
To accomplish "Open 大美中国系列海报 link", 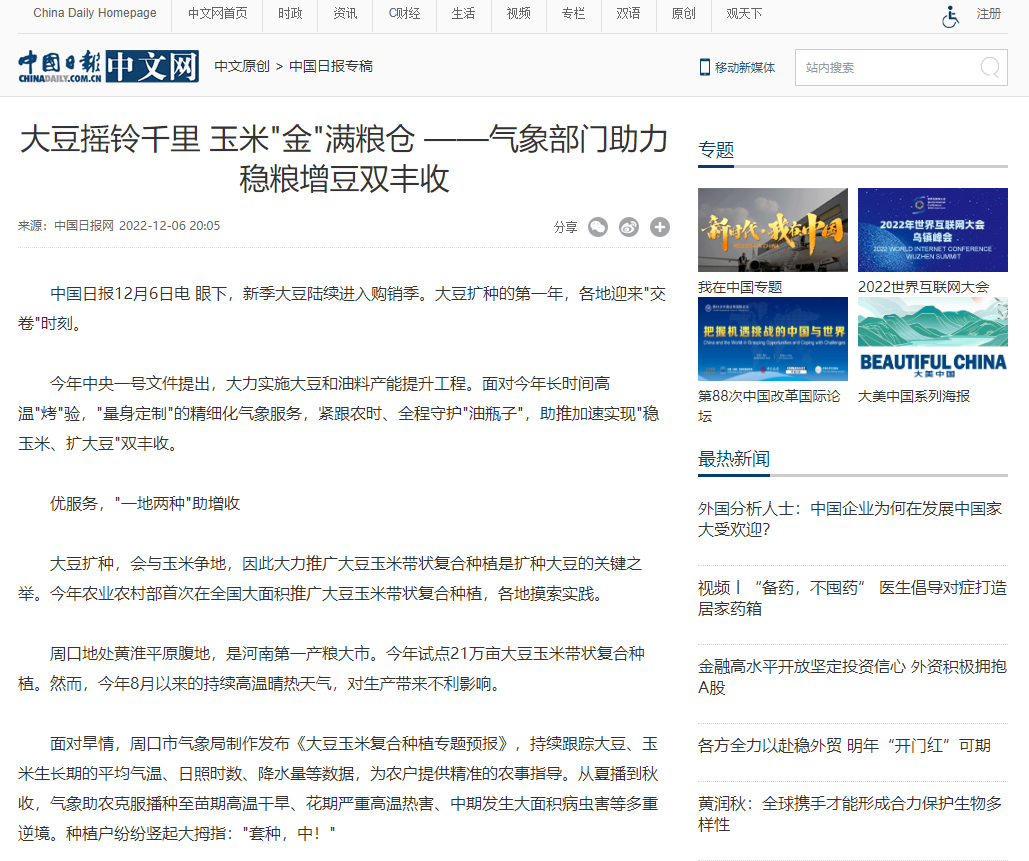I will (914, 396).
